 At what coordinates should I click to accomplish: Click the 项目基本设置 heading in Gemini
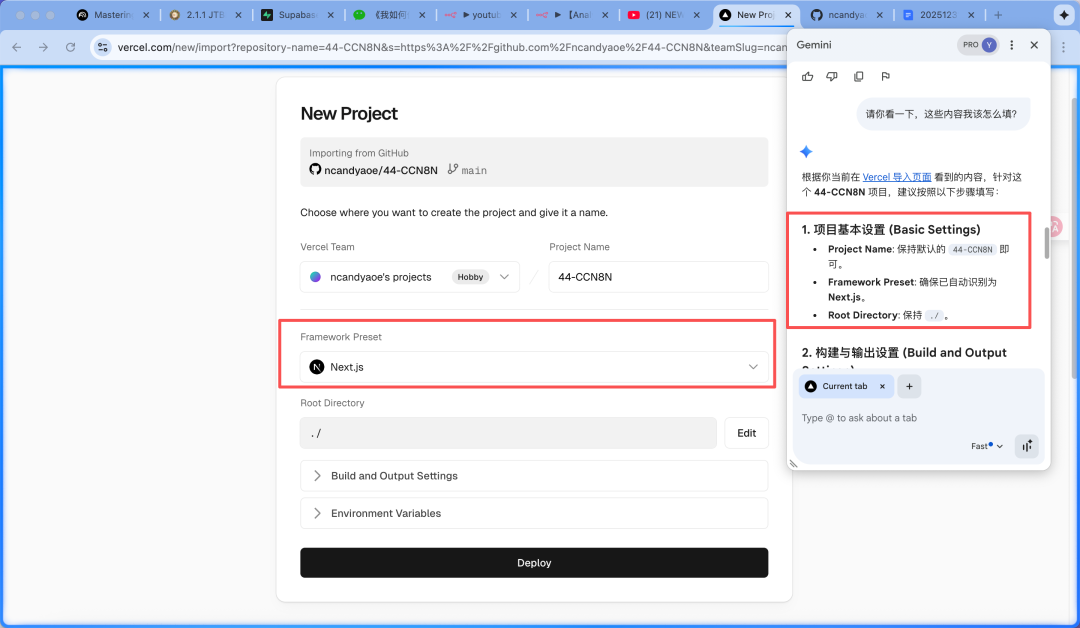tap(891, 229)
